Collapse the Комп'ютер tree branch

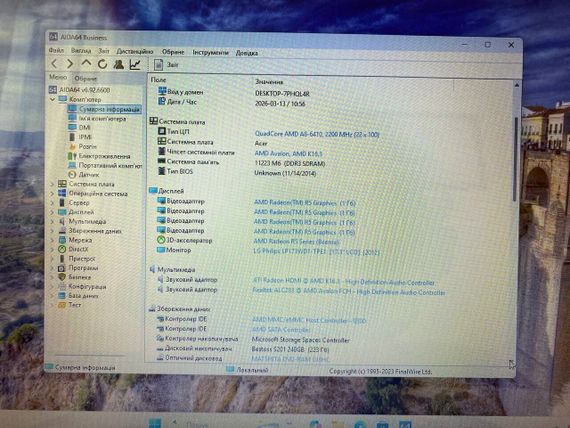(53, 99)
